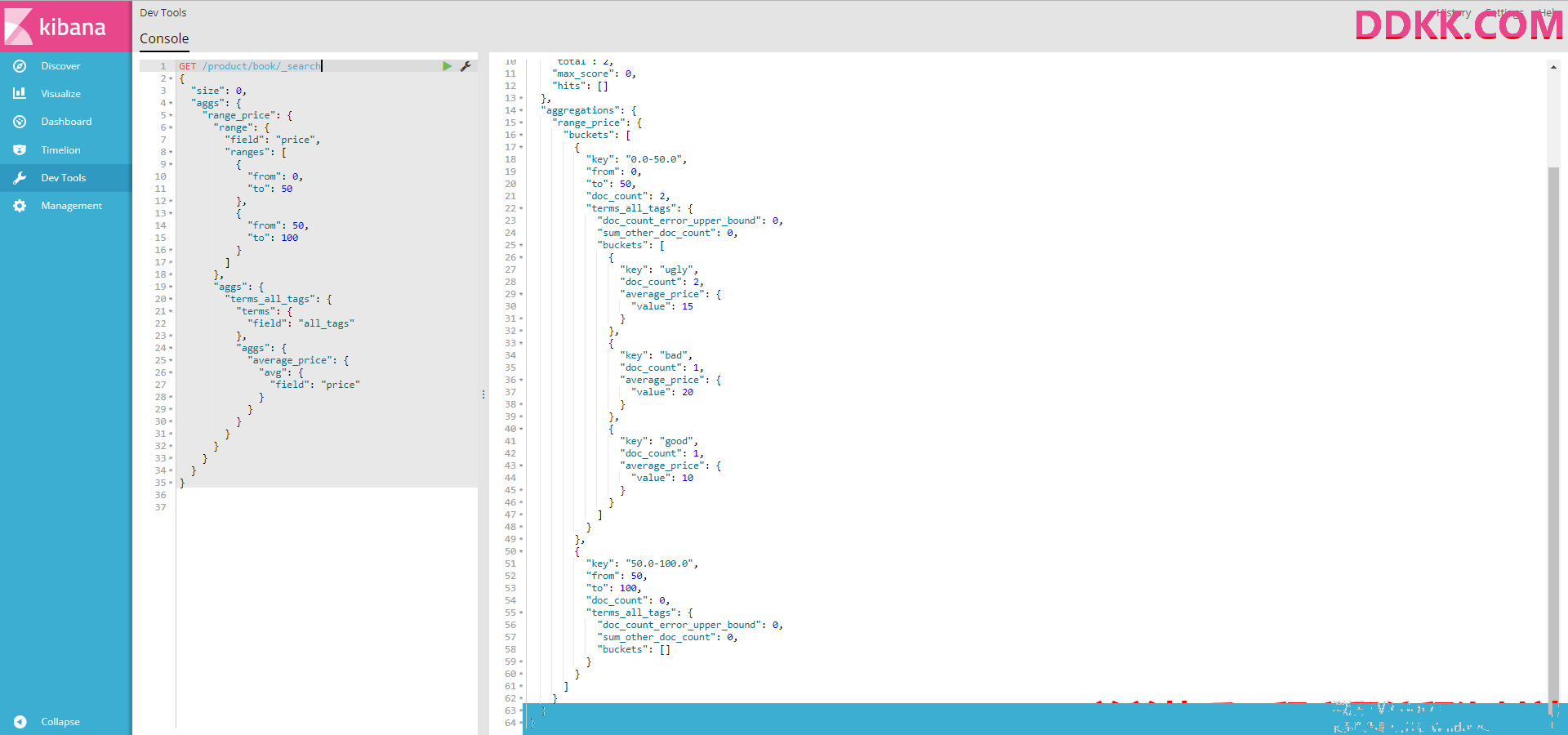Click "doc_count": 0 at response line 54
The image size is (1568, 735).
point(628,600)
